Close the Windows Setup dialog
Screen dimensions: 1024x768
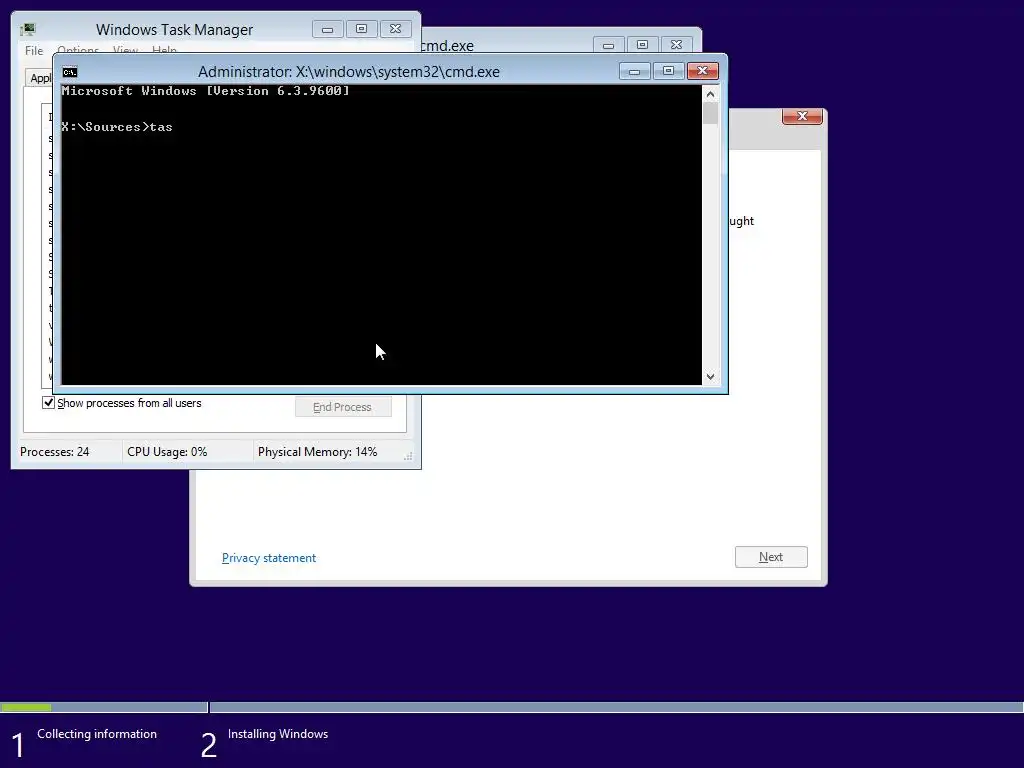tap(802, 116)
